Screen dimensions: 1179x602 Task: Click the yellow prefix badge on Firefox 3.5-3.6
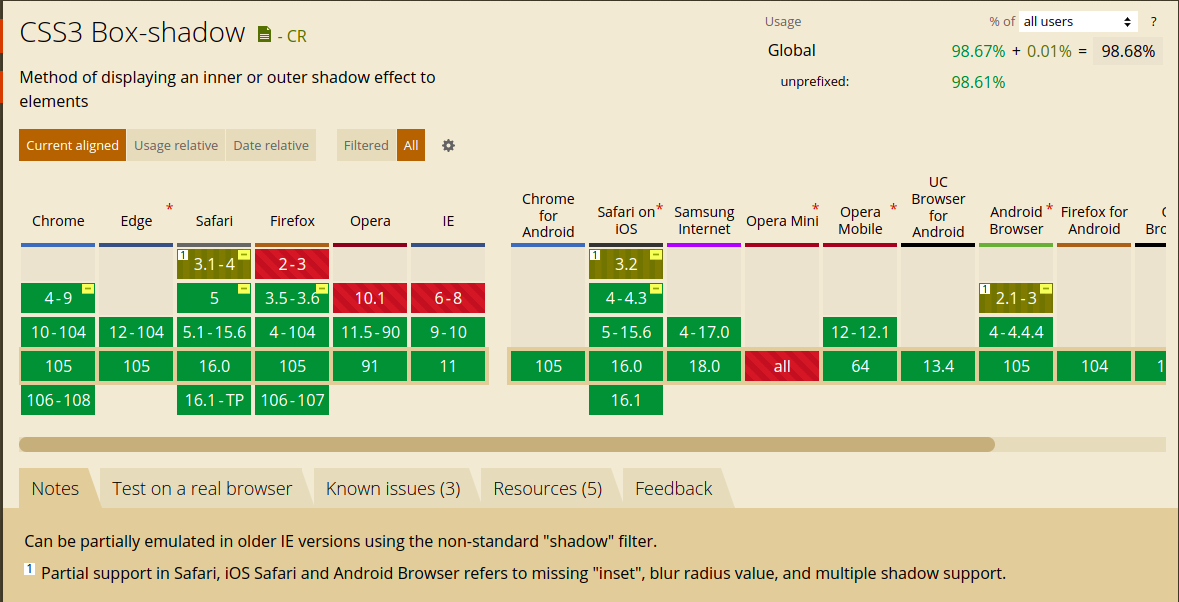coord(323,289)
